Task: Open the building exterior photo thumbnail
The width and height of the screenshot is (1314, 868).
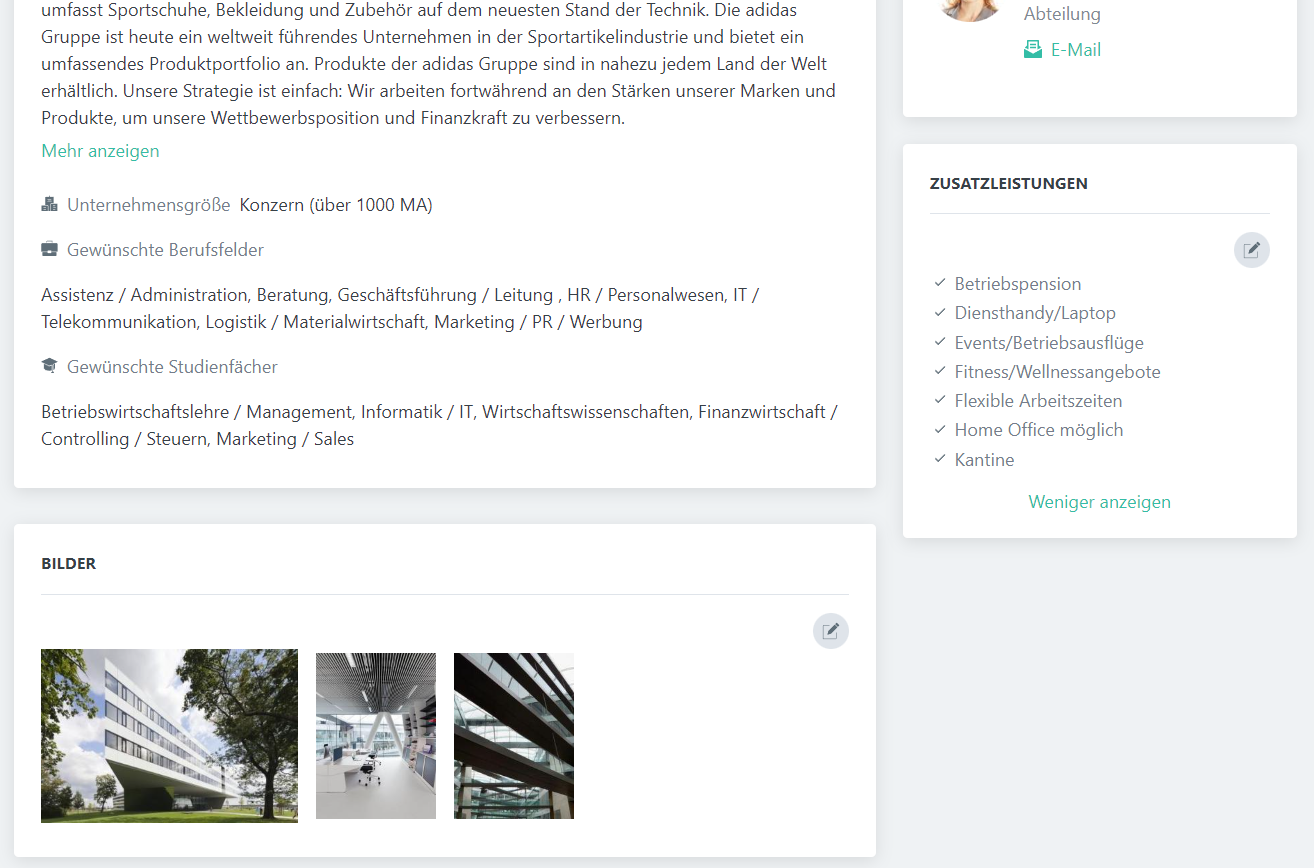Action: [x=169, y=736]
